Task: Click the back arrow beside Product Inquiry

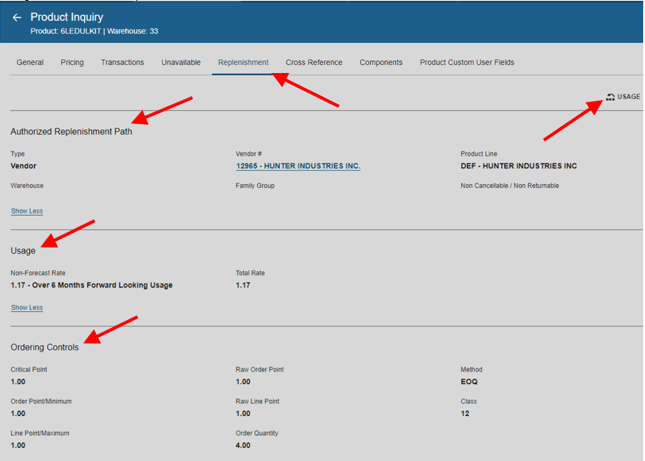Action: click(x=17, y=17)
